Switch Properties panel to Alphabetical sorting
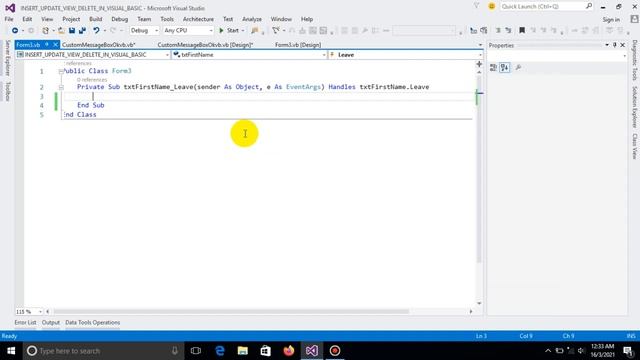This screenshot has width=640, height=360. tap(504, 68)
